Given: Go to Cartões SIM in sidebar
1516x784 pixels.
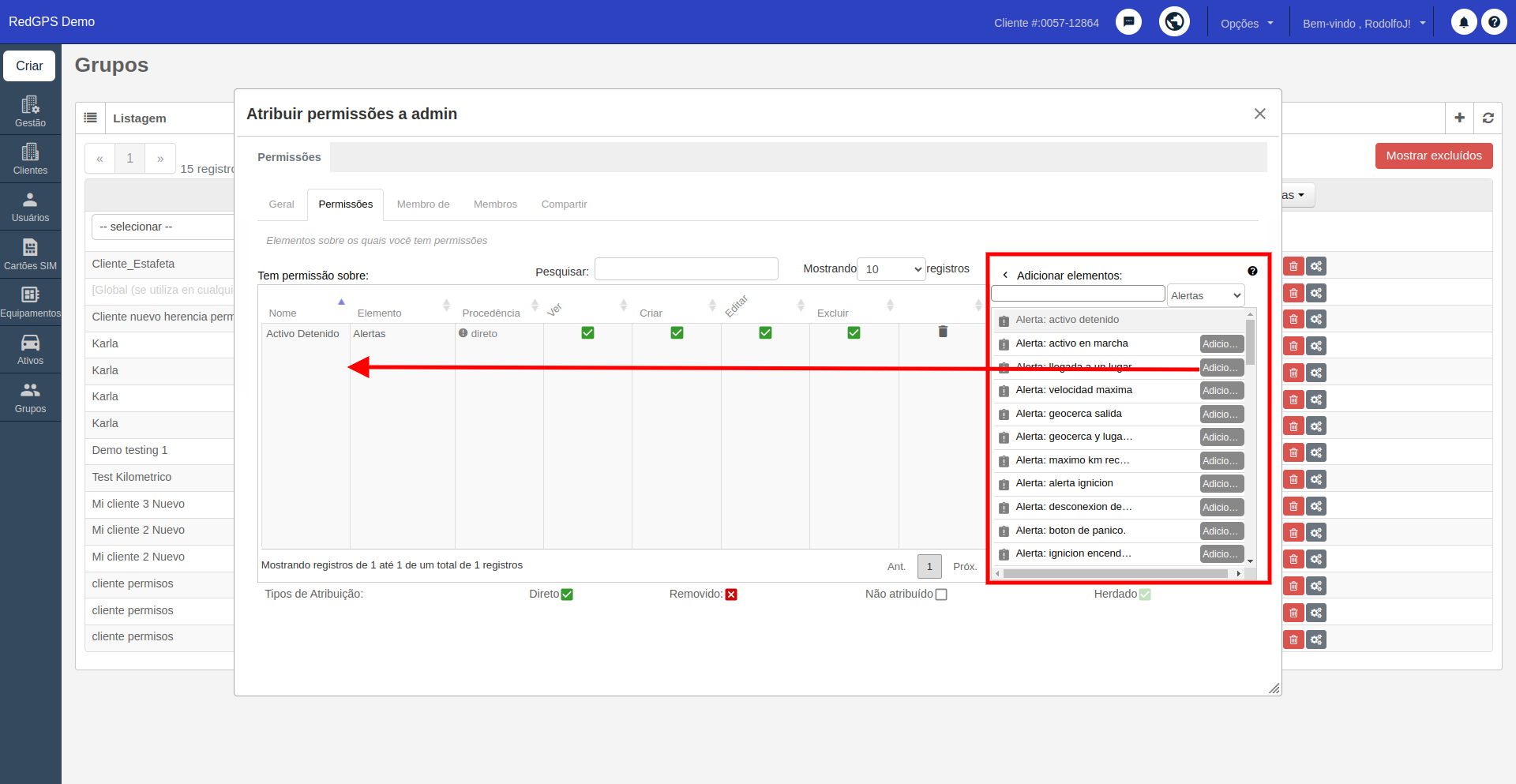Looking at the screenshot, I should pyautogui.click(x=30, y=254).
